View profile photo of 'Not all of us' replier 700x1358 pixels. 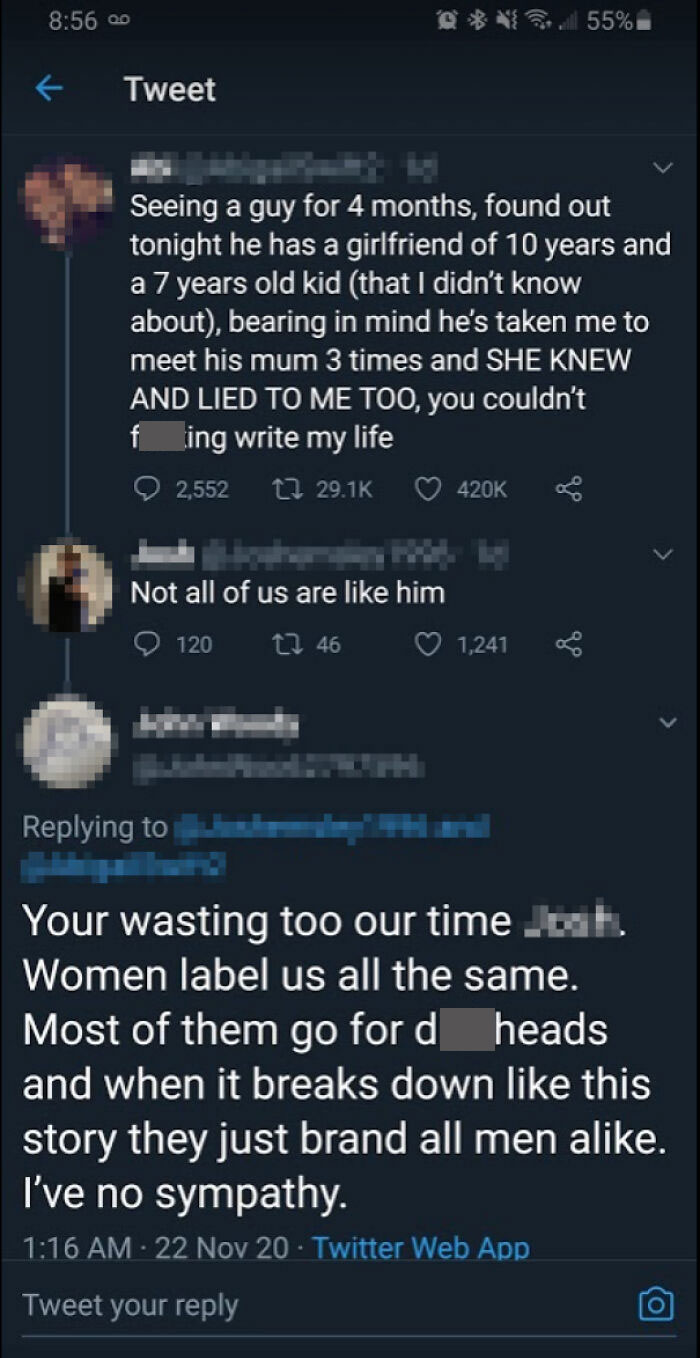click(68, 589)
